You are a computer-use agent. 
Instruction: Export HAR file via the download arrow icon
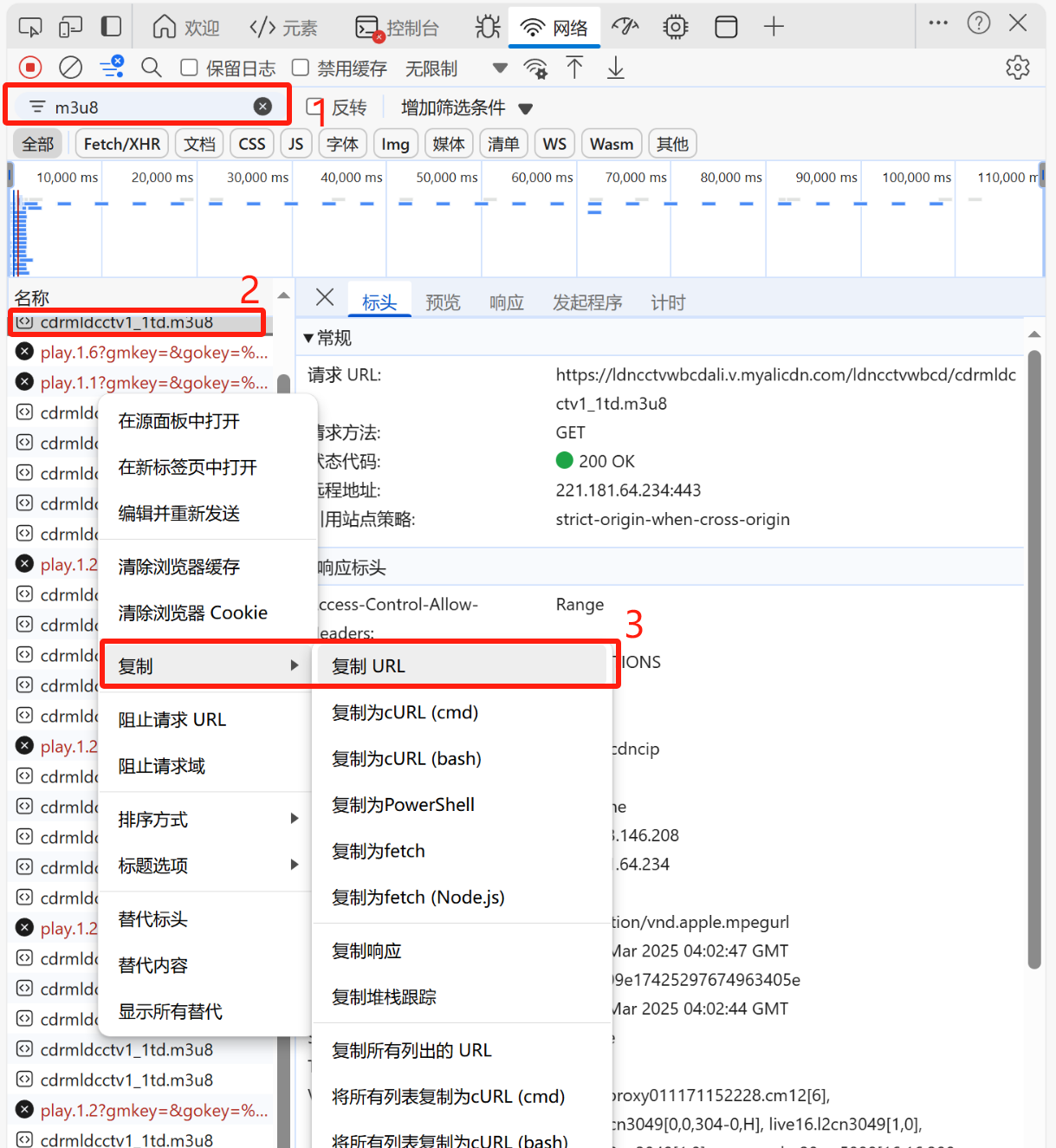coord(616,67)
